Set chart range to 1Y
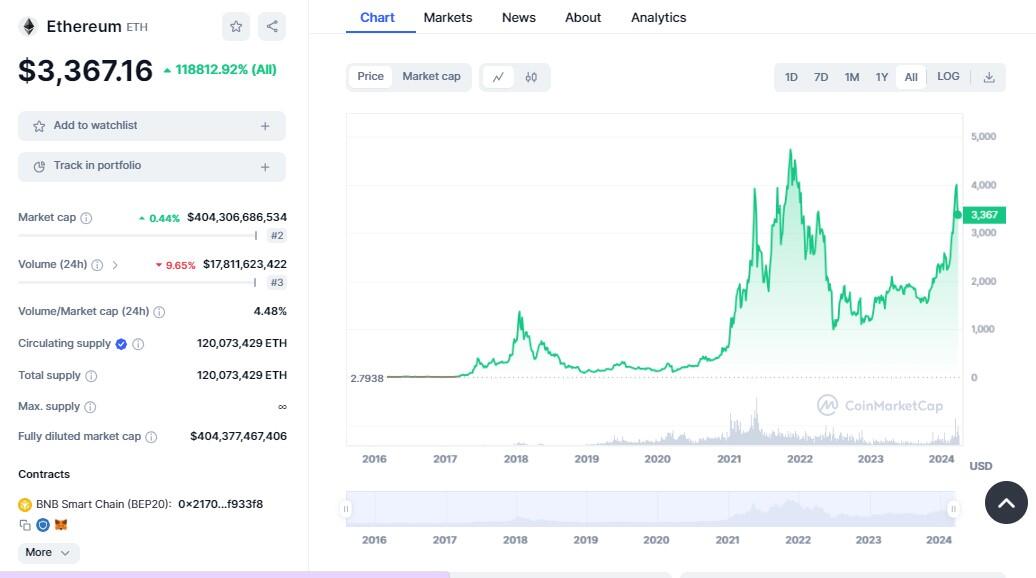 (x=881, y=77)
